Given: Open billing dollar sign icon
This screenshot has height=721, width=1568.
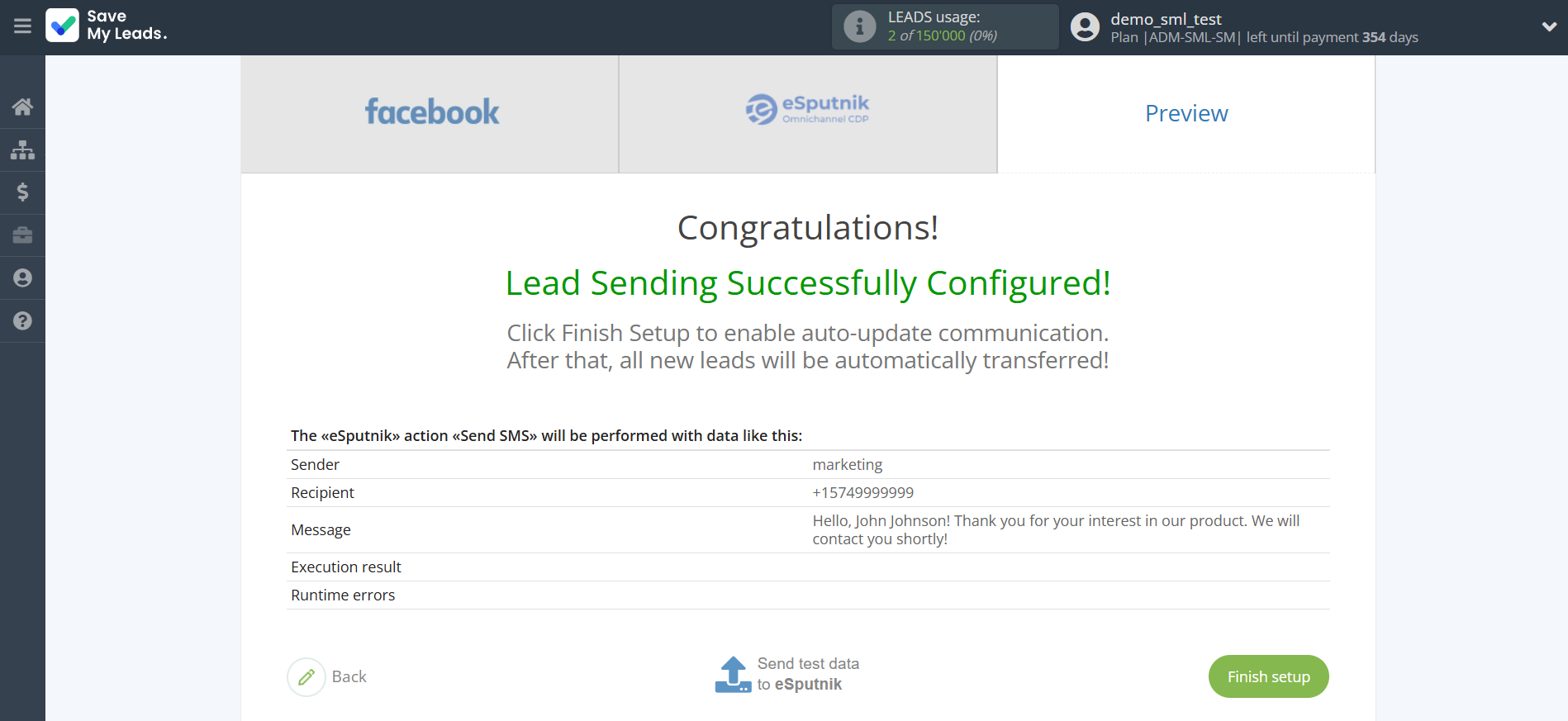Looking at the screenshot, I should point(22,192).
